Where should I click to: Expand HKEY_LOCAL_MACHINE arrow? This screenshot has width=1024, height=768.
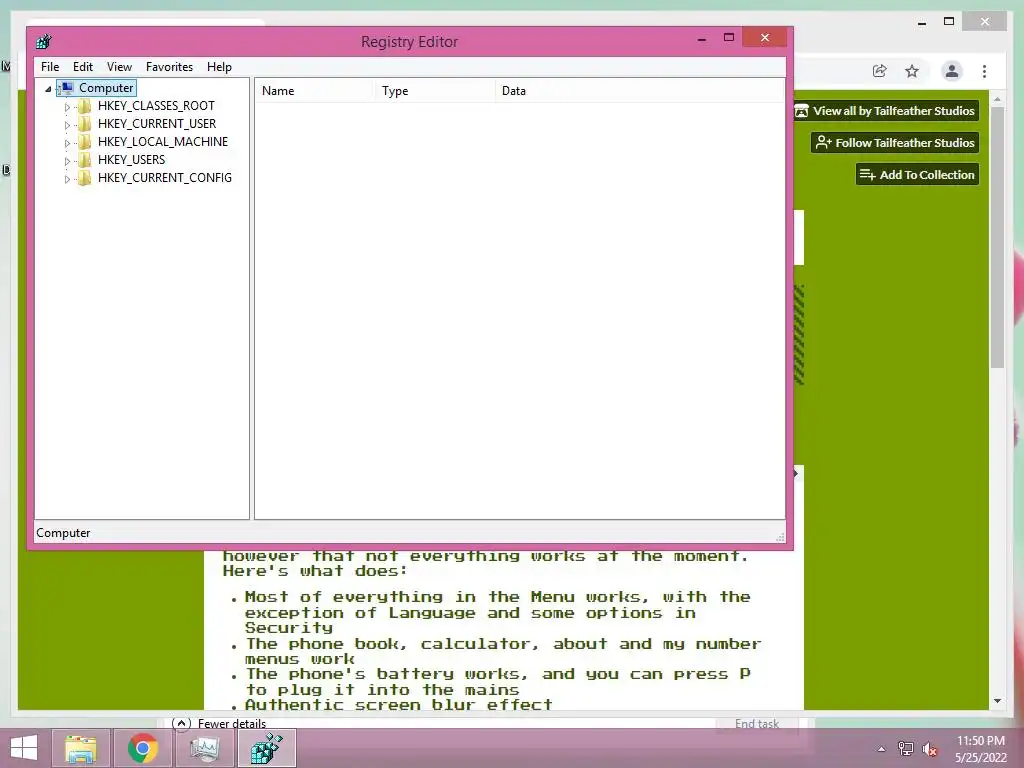67,142
